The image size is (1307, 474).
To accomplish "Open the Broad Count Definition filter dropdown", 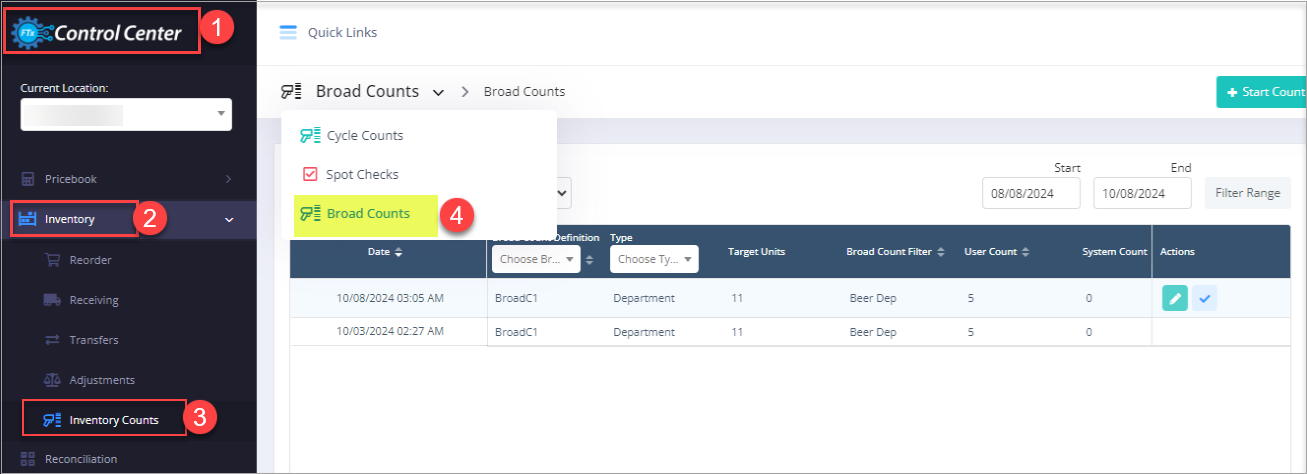I will click(536, 259).
